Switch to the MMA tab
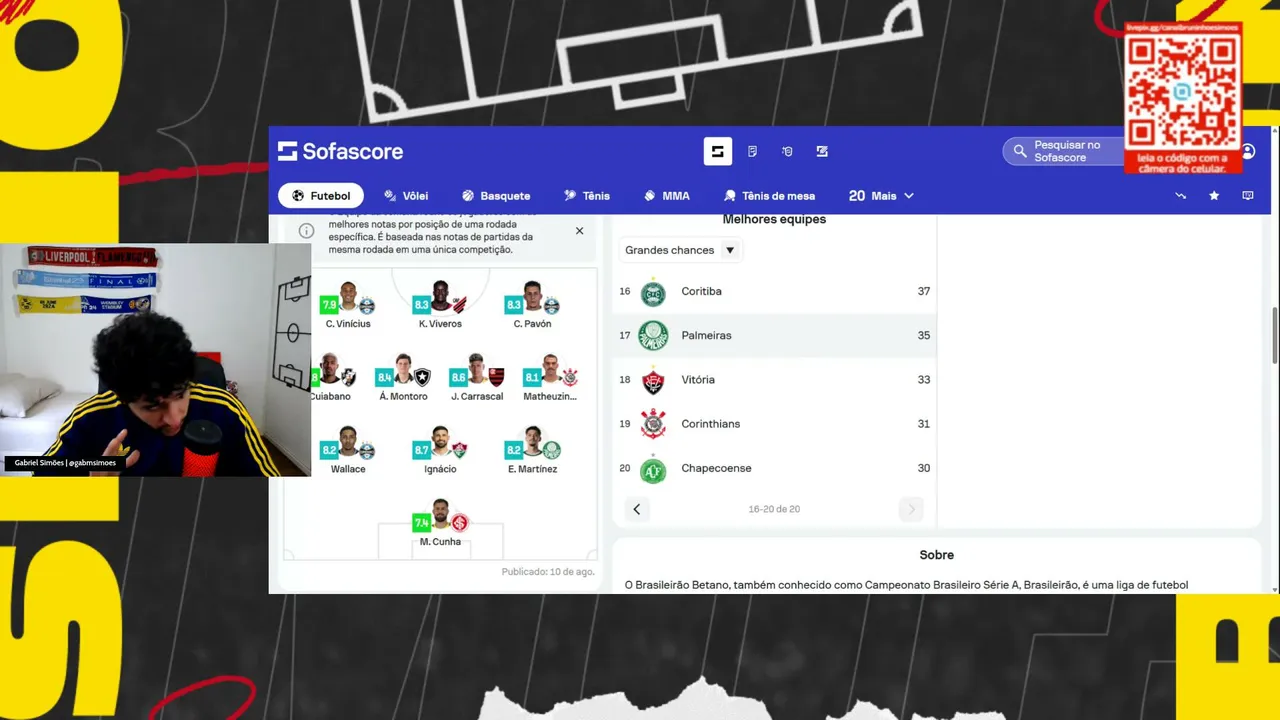Image resolution: width=1280 pixels, height=720 pixels. click(x=667, y=196)
